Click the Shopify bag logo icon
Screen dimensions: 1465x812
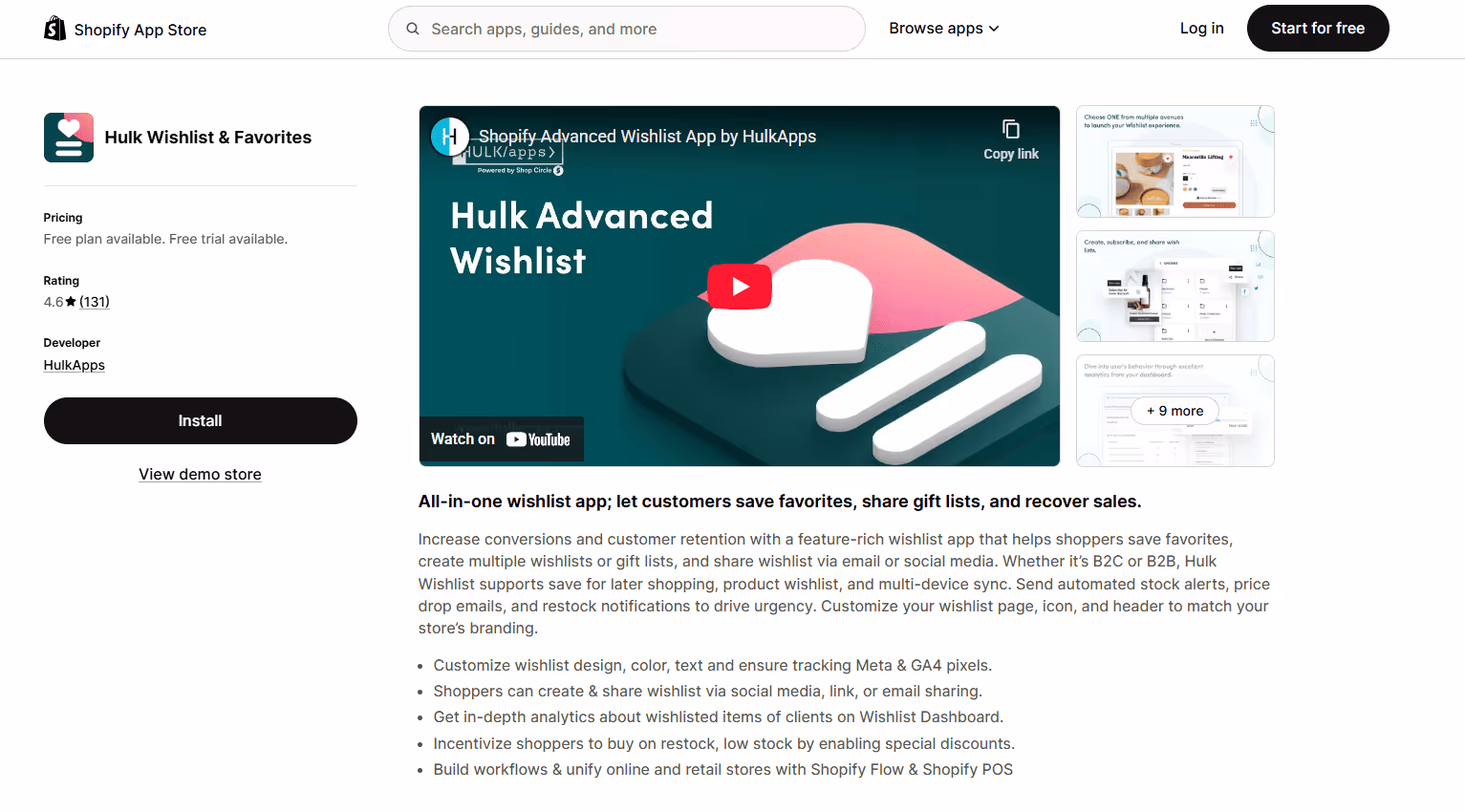pyautogui.click(x=55, y=29)
